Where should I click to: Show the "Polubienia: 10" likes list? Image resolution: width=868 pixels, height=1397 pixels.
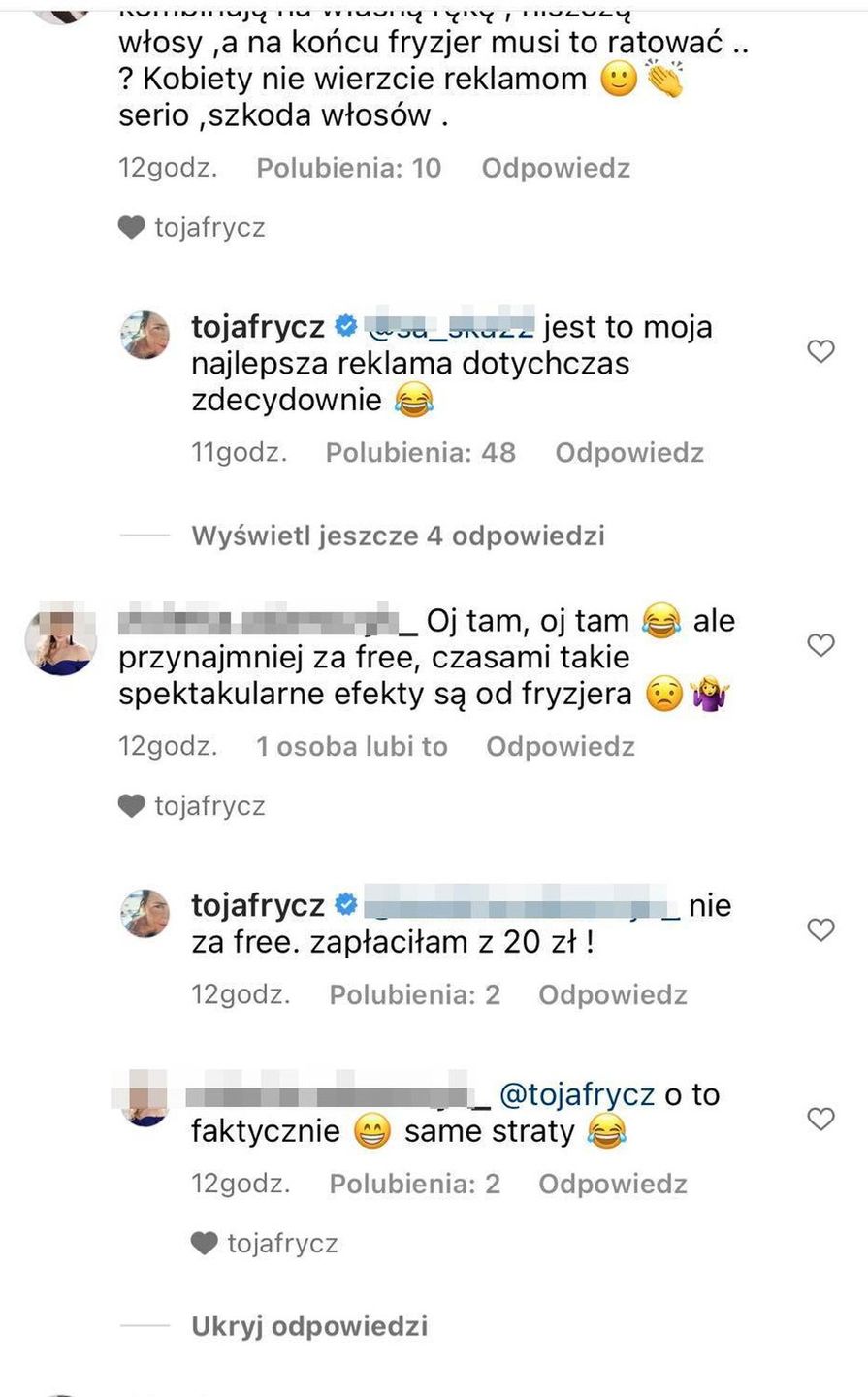click(x=348, y=168)
